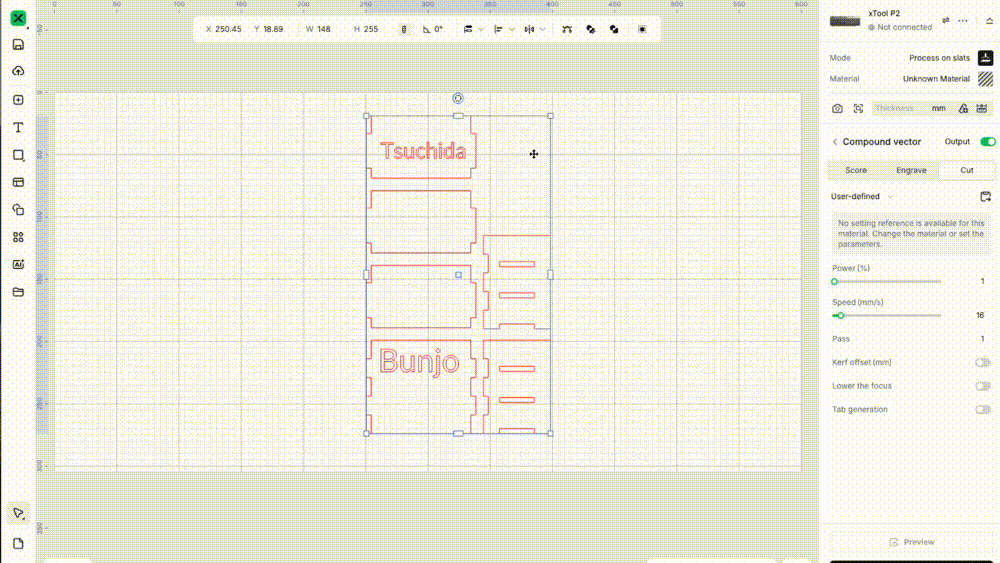Toggle the Output switch off
The image size is (1000, 563).
tap(987, 142)
